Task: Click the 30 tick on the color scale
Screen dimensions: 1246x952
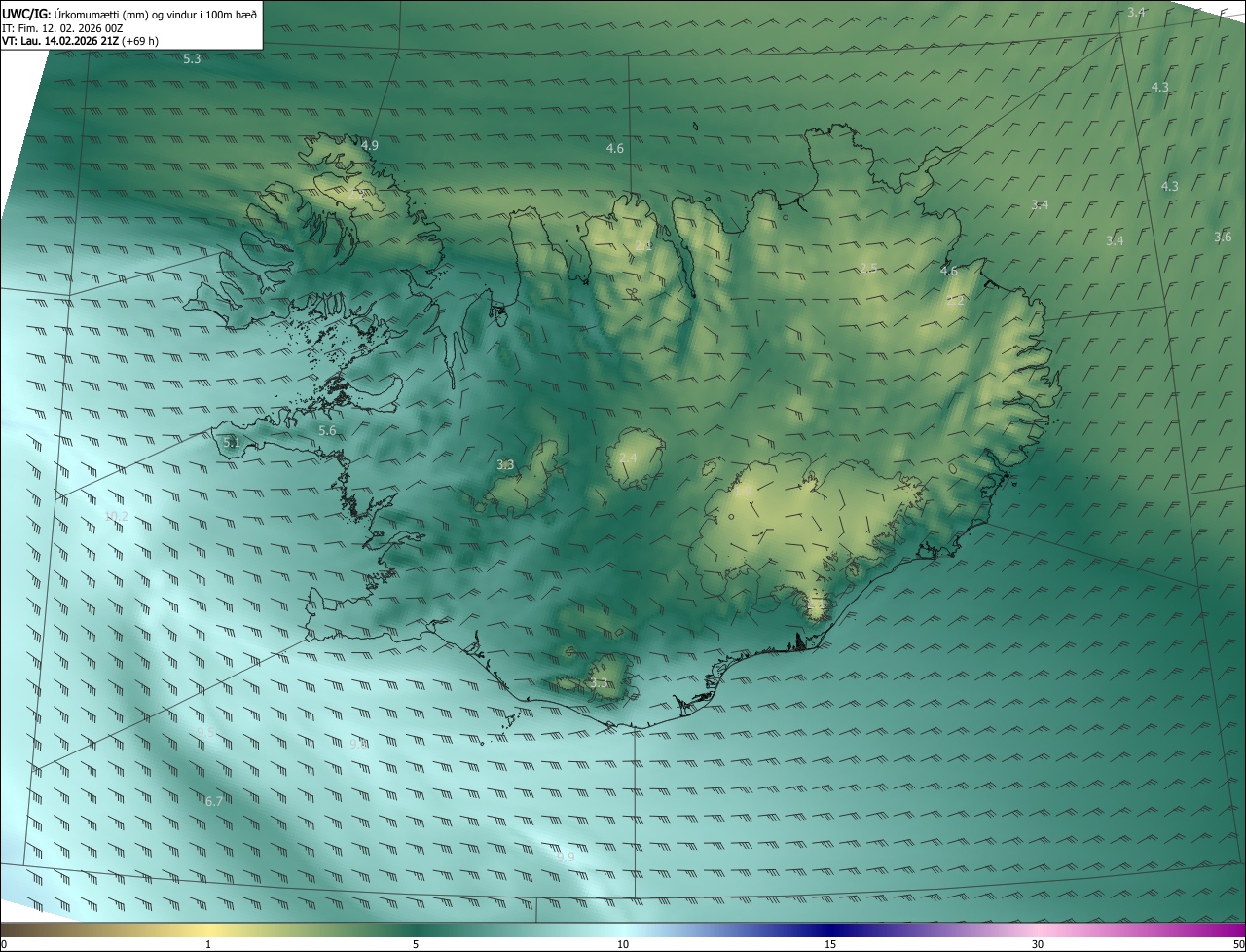Action: pos(1038,944)
